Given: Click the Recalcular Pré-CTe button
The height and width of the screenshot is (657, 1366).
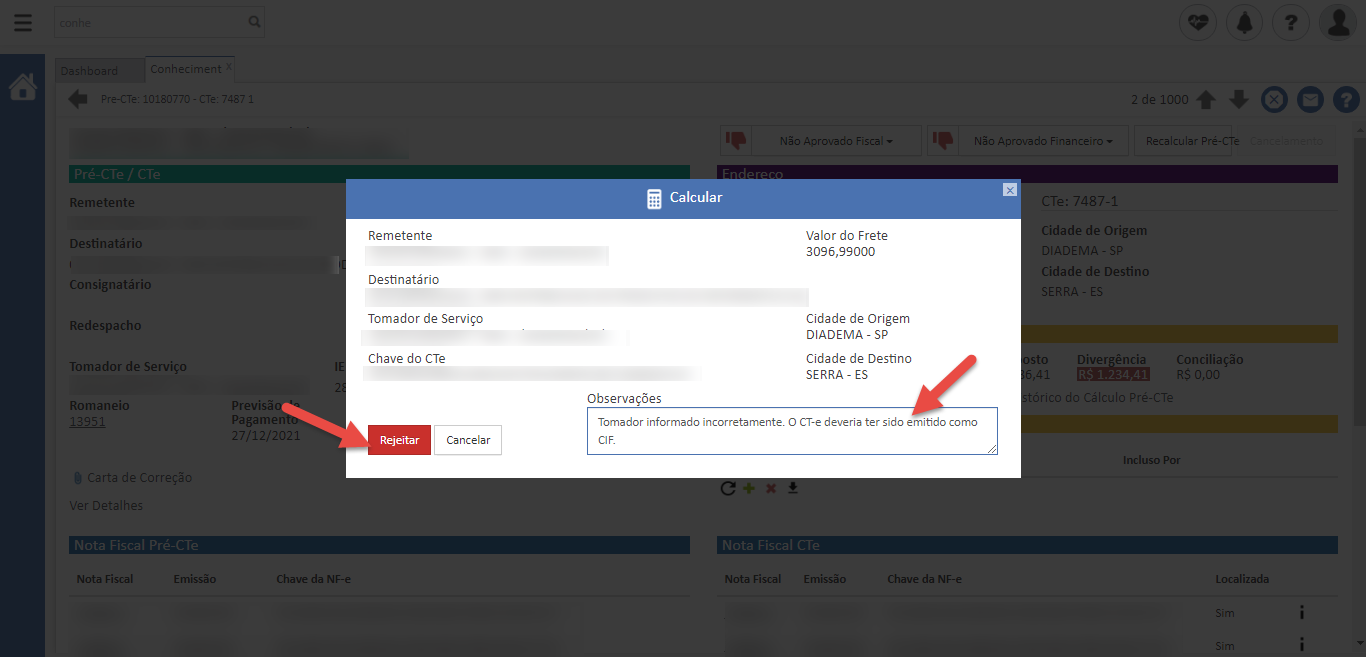Looking at the screenshot, I should pos(1192,141).
